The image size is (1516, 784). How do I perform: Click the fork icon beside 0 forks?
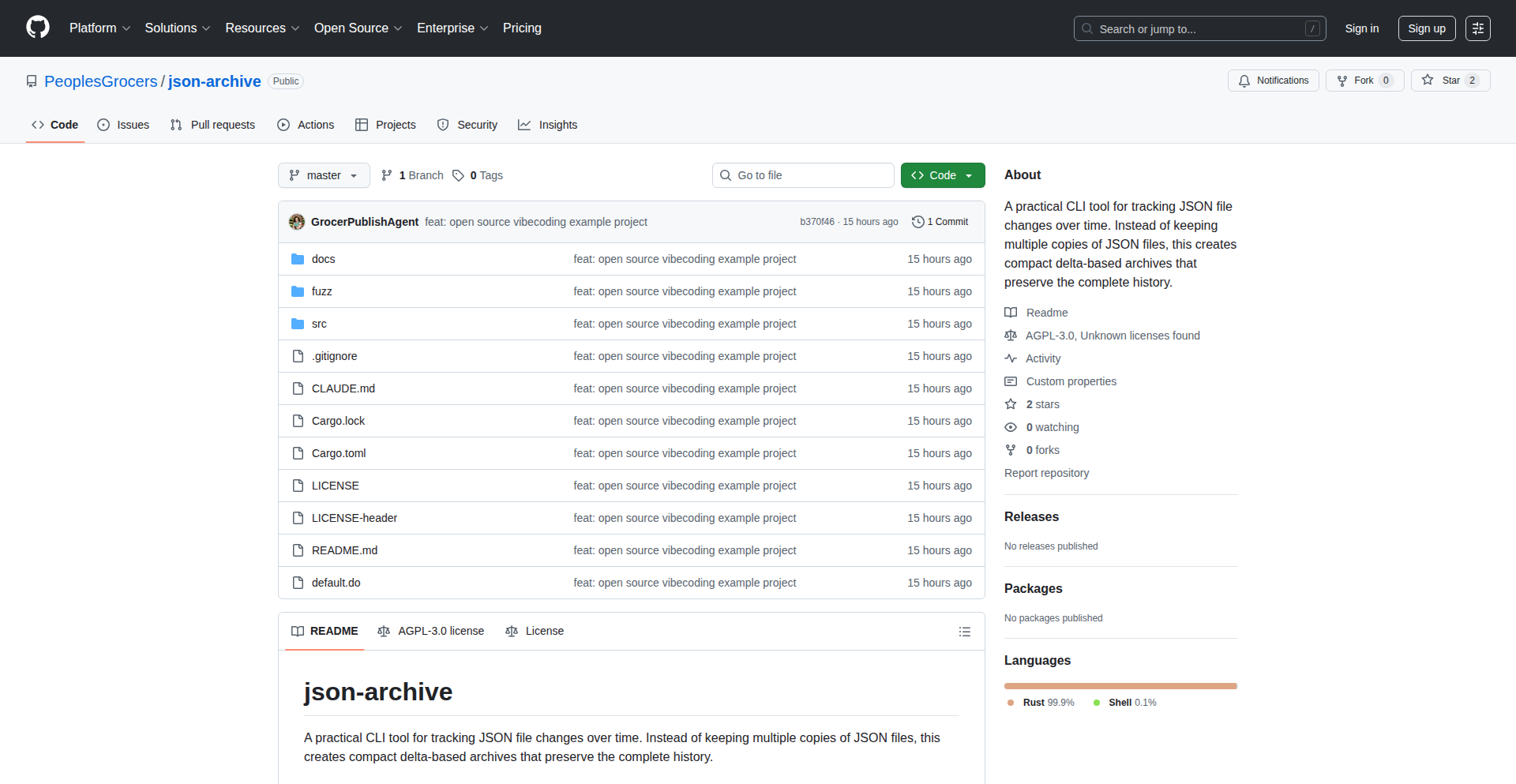tap(1011, 450)
